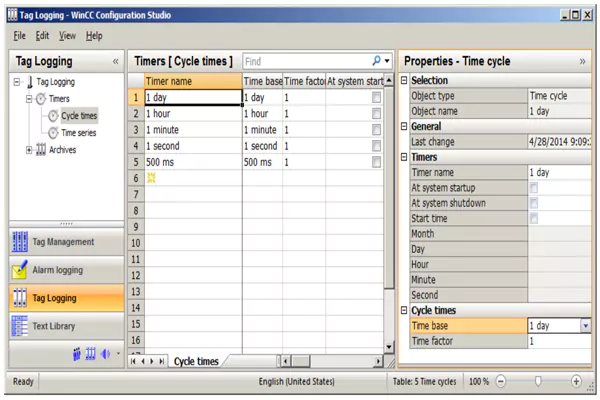Click the Alarm logging navigation icon
This screenshot has width=600, height=400.
click(20, 270)
